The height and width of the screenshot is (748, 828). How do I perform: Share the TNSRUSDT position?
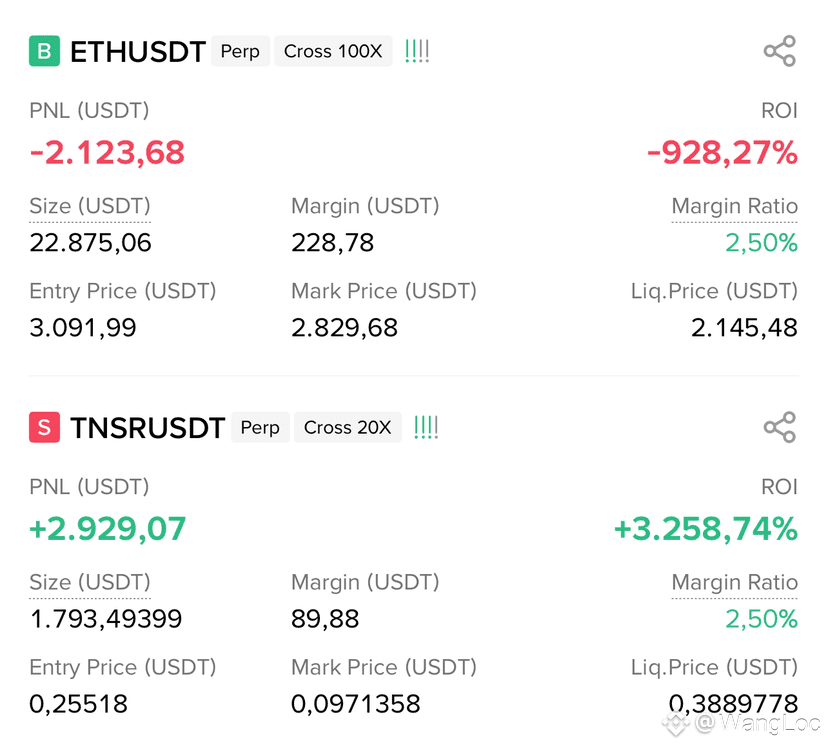coord(779,427)
